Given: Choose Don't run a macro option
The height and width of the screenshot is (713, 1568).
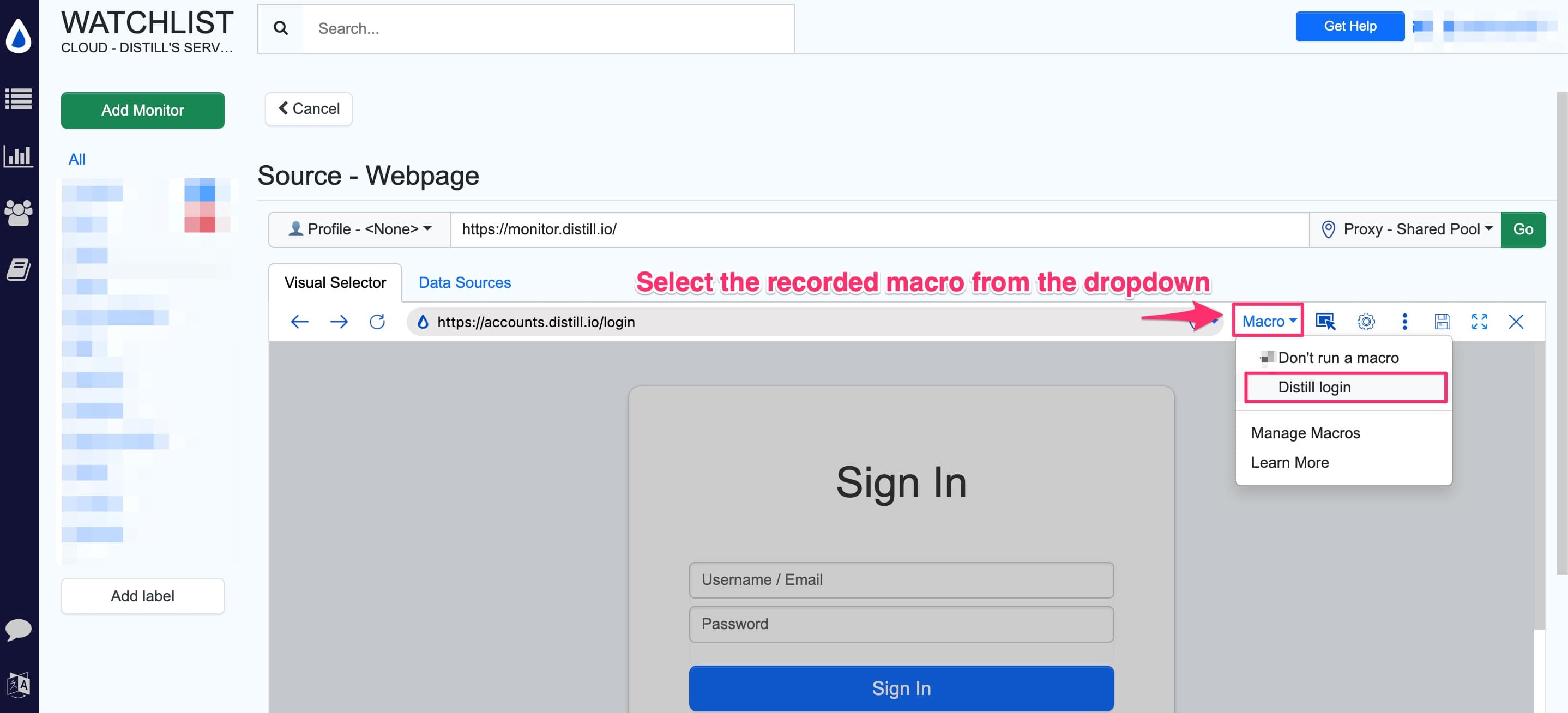Looking at the screenshot, I should 1338,358.
